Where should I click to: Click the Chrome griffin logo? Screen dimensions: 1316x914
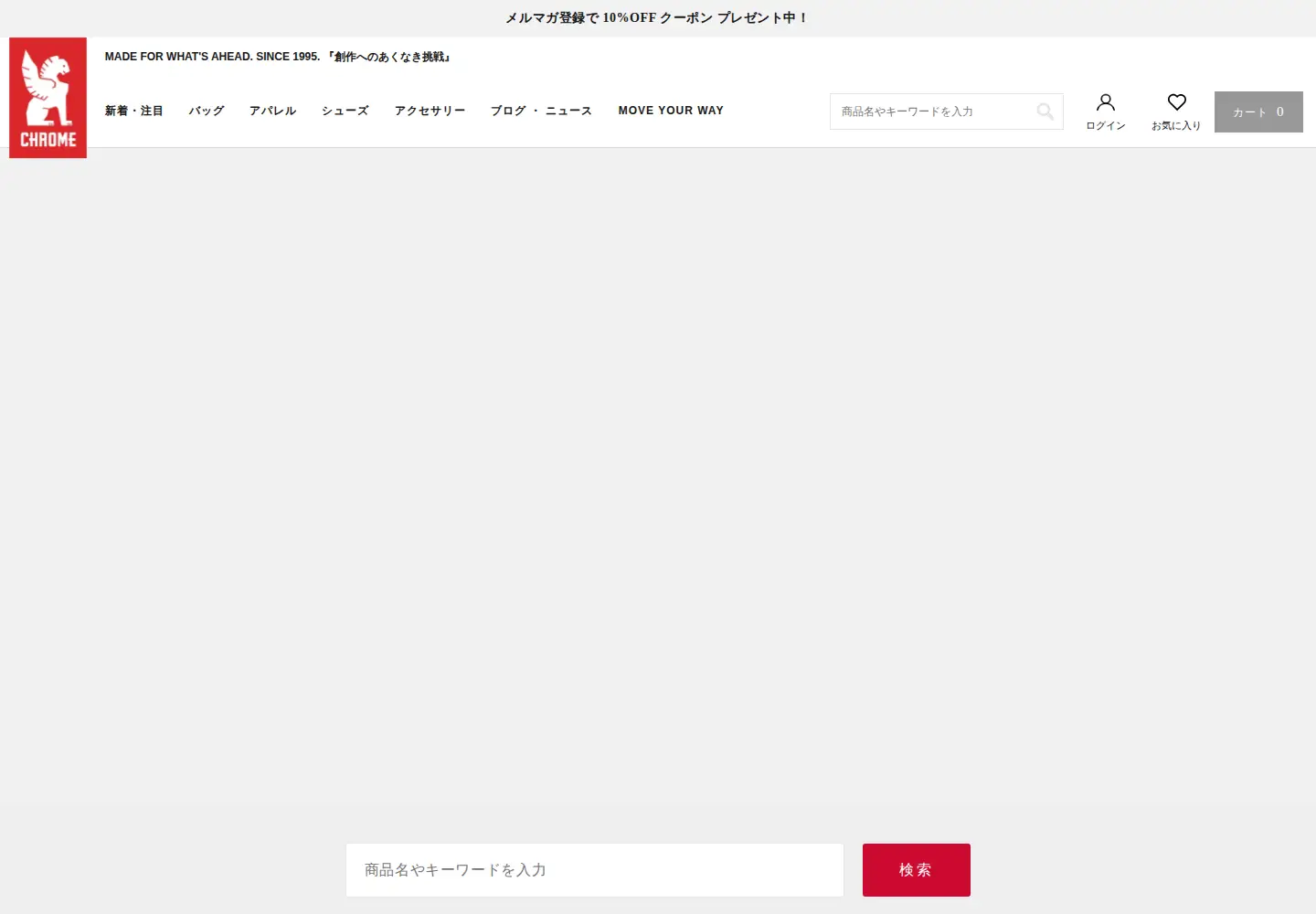pyautogui.click(x=48, y=98)
